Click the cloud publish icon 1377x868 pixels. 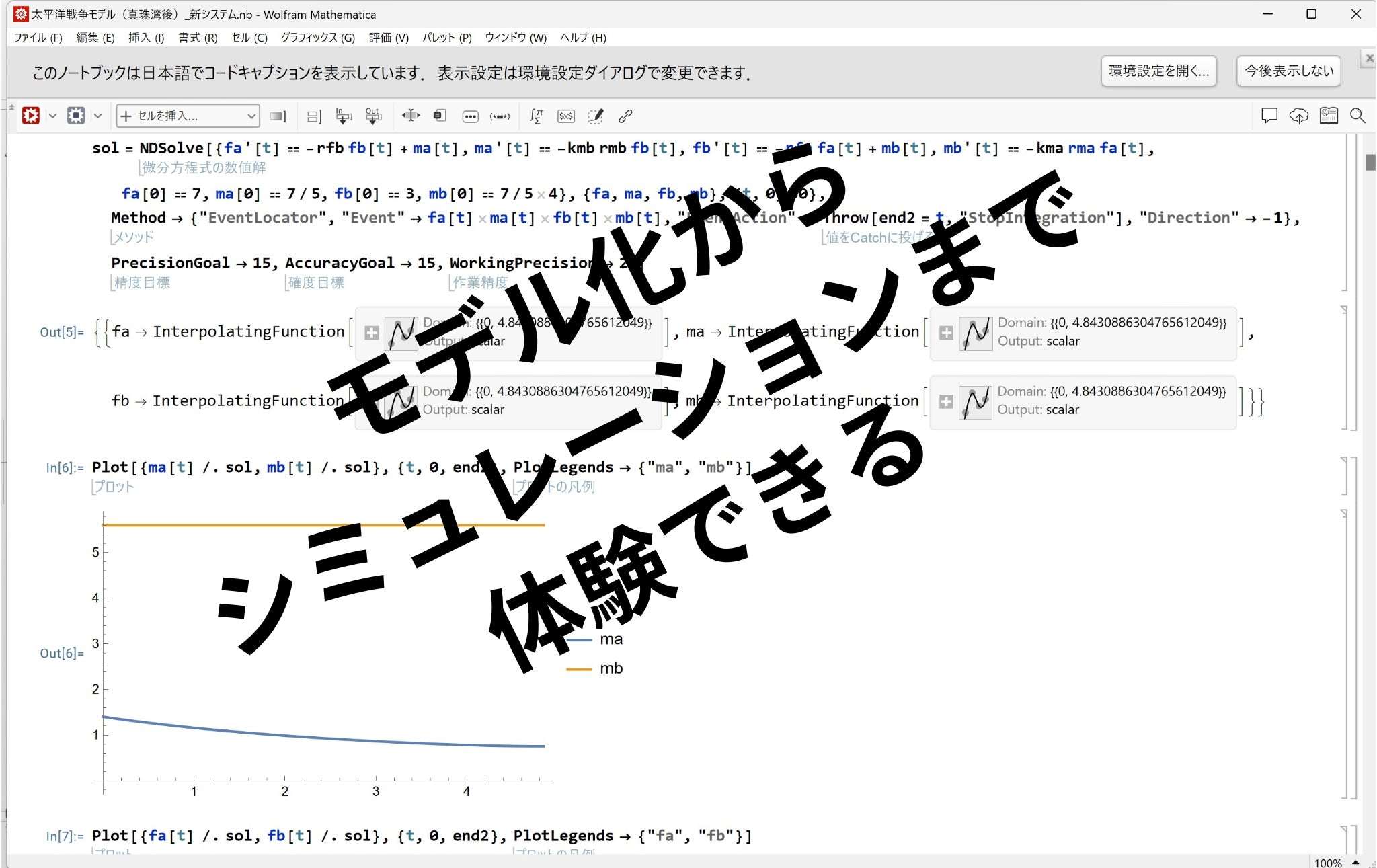pos(1298,116)
